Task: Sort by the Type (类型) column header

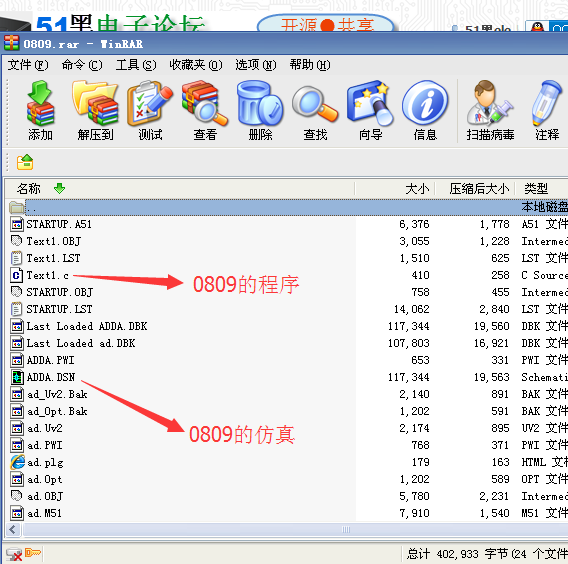Action: [x=542, y=189]
